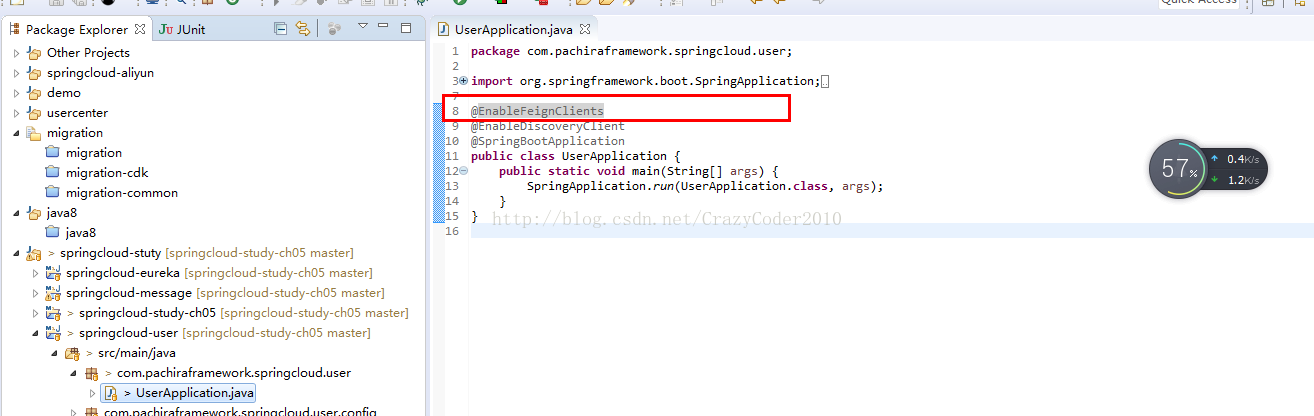Click the 1.2K/s download speed indicator
The height and width of the screenshot is (416, 1314).
pos(1235,180)
